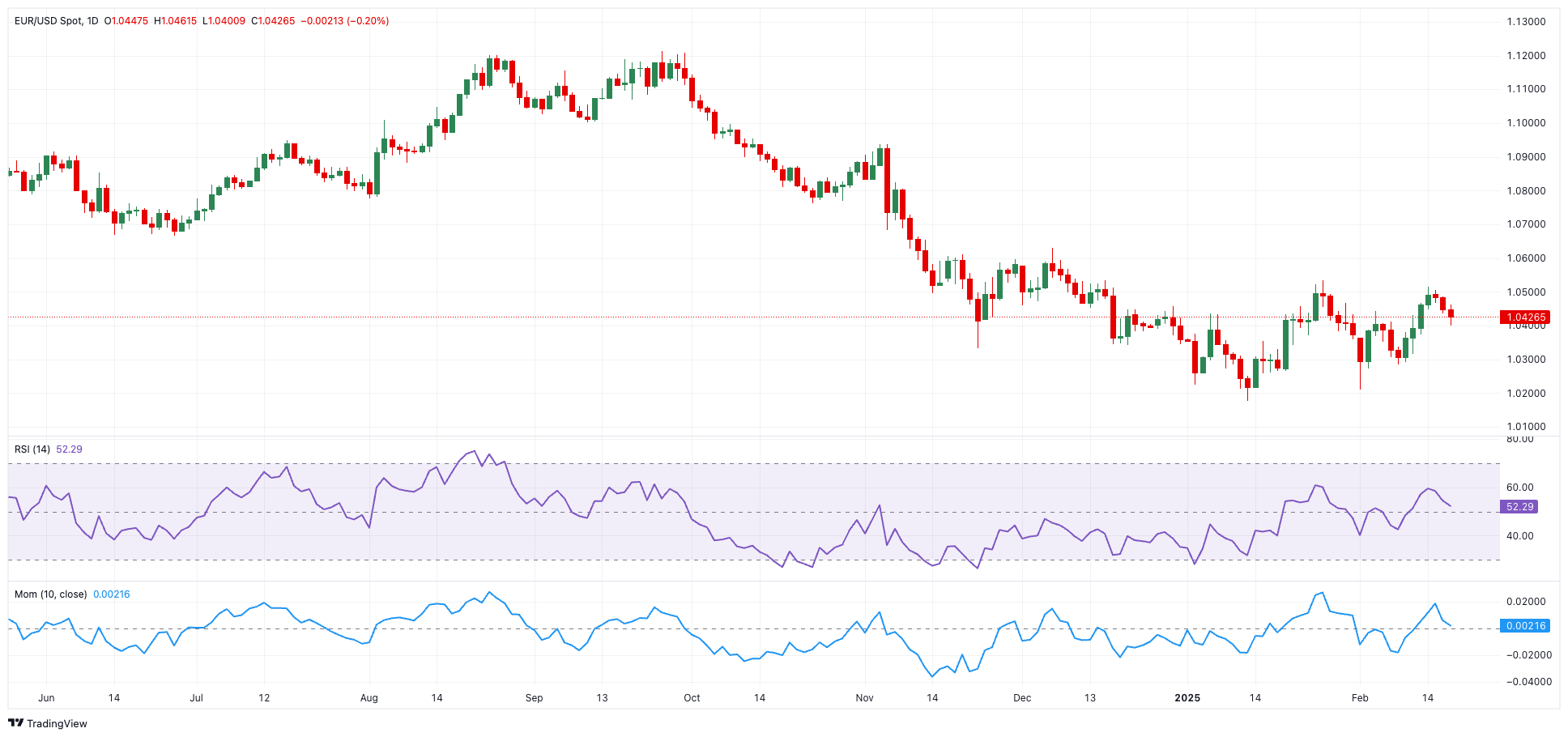Click the EUR/USD Spot symbol title

point(49,21)
